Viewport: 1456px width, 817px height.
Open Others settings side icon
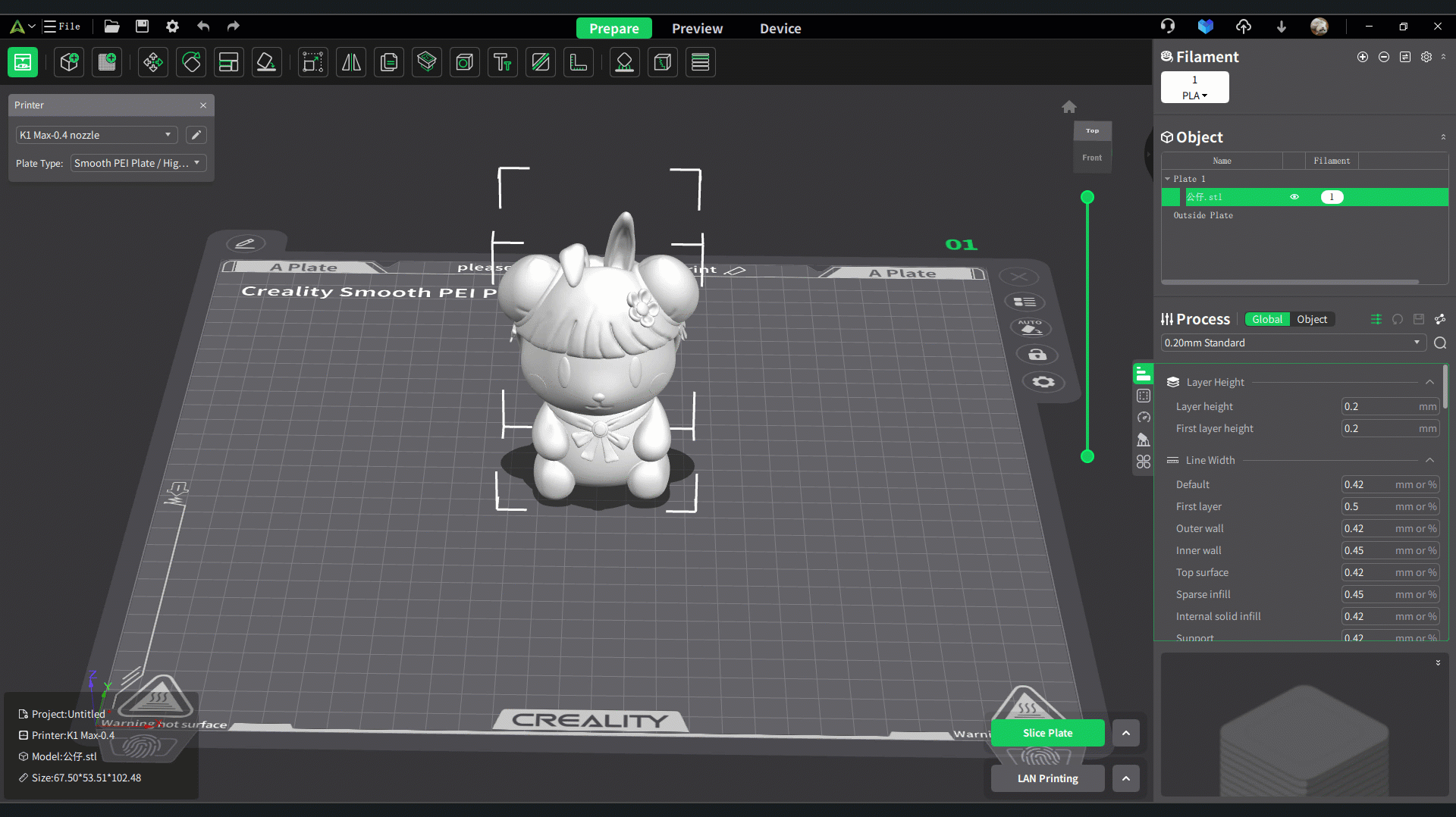pos(1144,462)
